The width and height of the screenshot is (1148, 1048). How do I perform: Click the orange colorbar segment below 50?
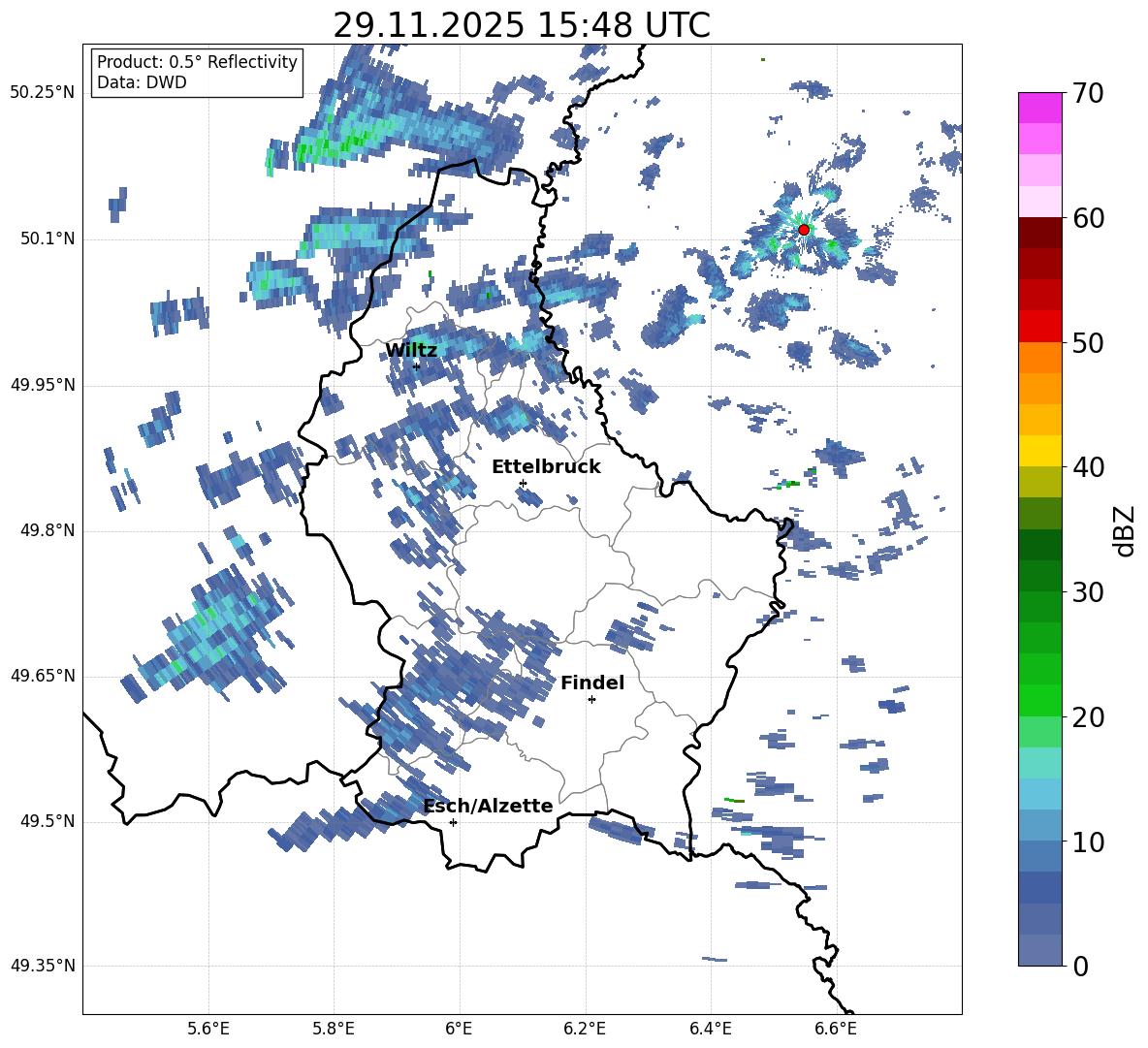pos(1040,358)
